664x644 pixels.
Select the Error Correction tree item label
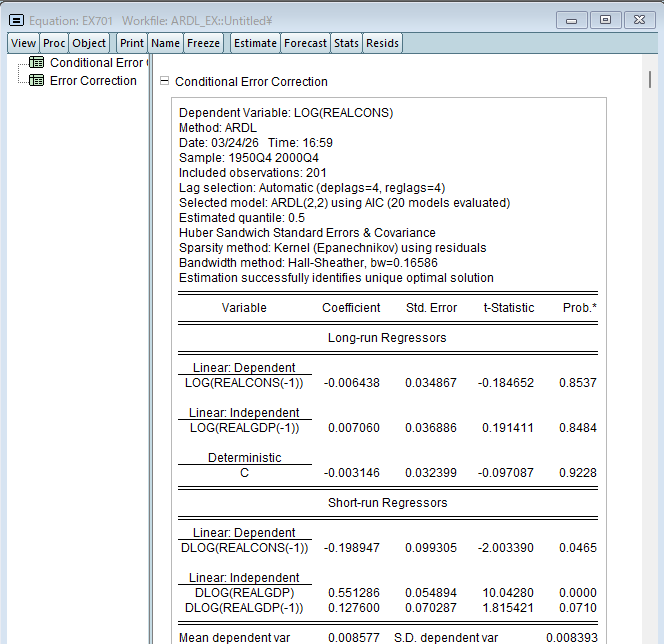pyautogui.click(x=93, y=81)
